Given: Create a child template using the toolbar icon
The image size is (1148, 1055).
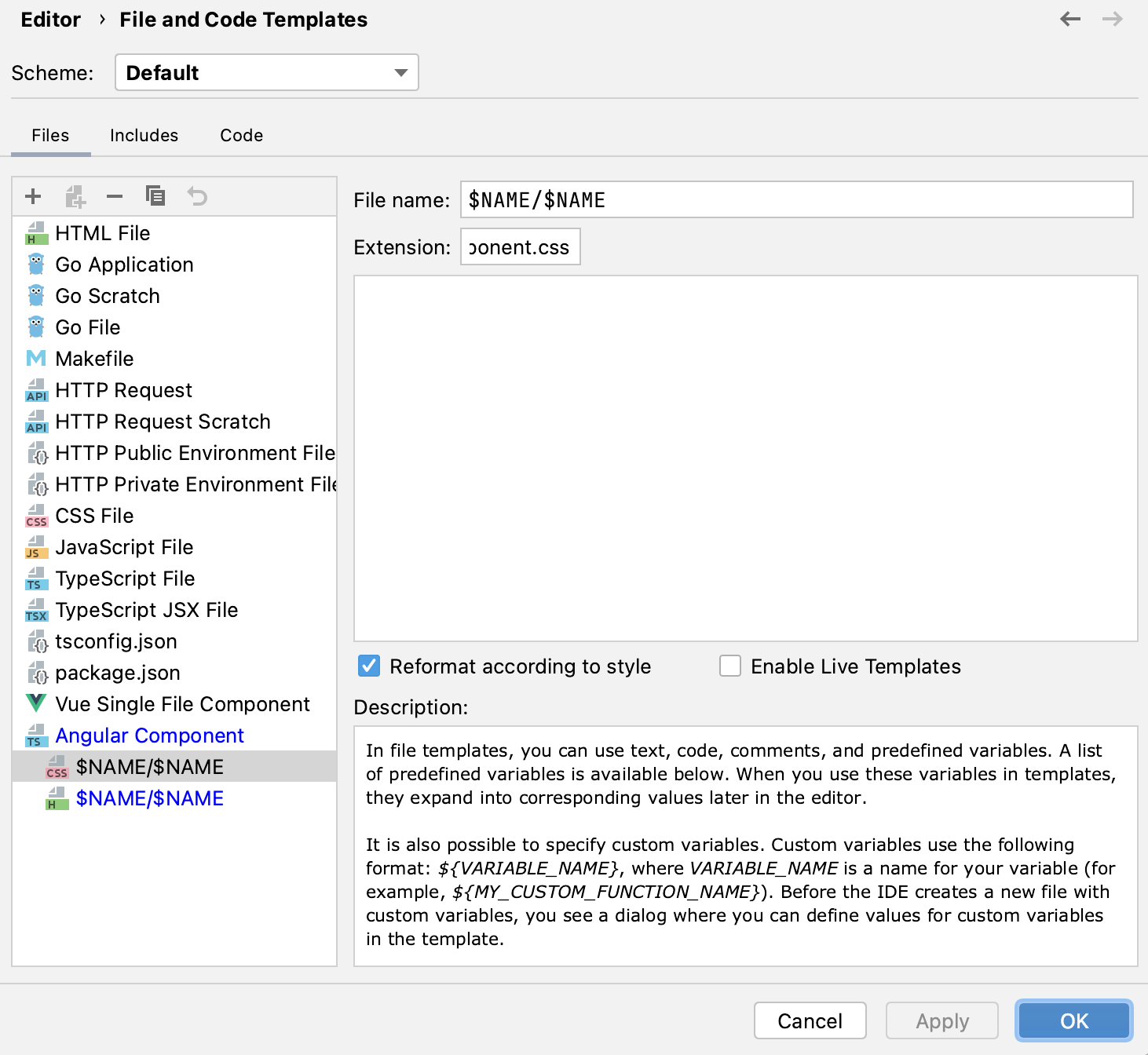Looking at the screenshot, I should 75,195.
